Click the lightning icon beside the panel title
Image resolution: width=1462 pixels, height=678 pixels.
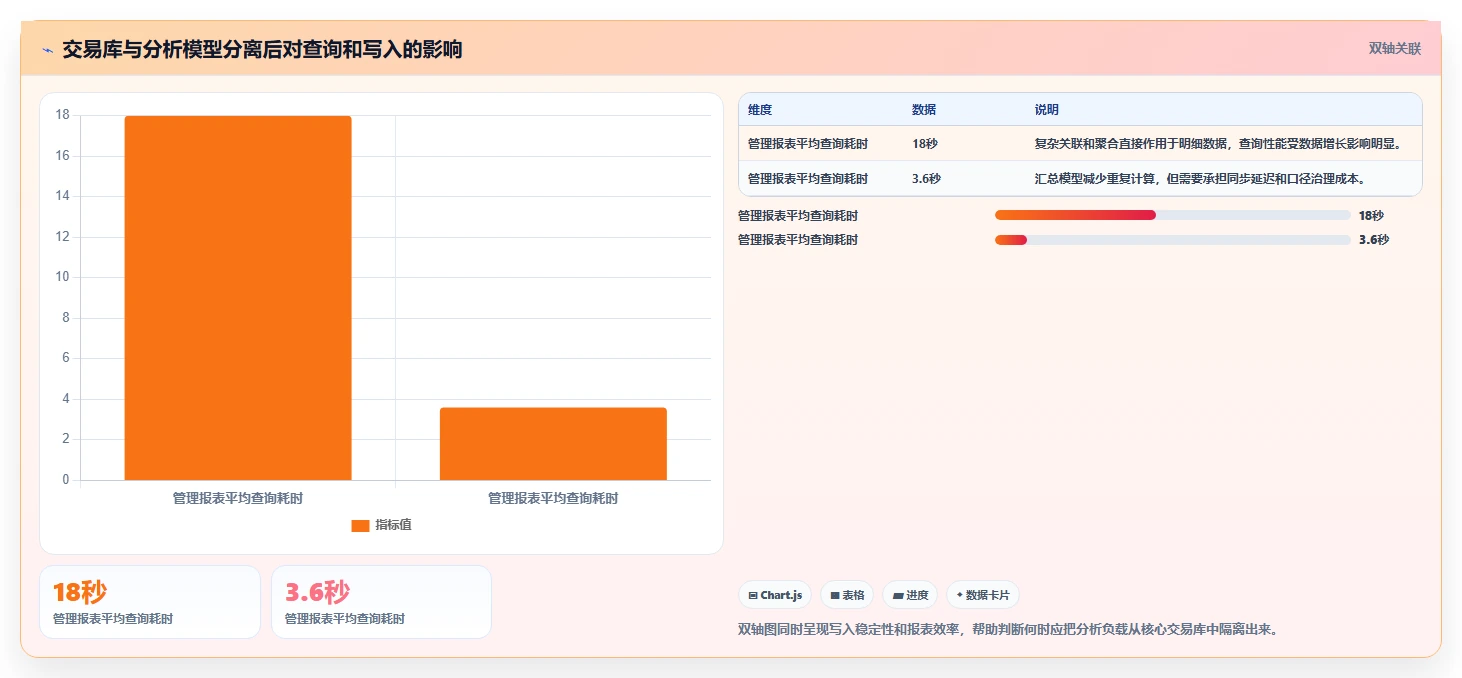tap(47, 50)
